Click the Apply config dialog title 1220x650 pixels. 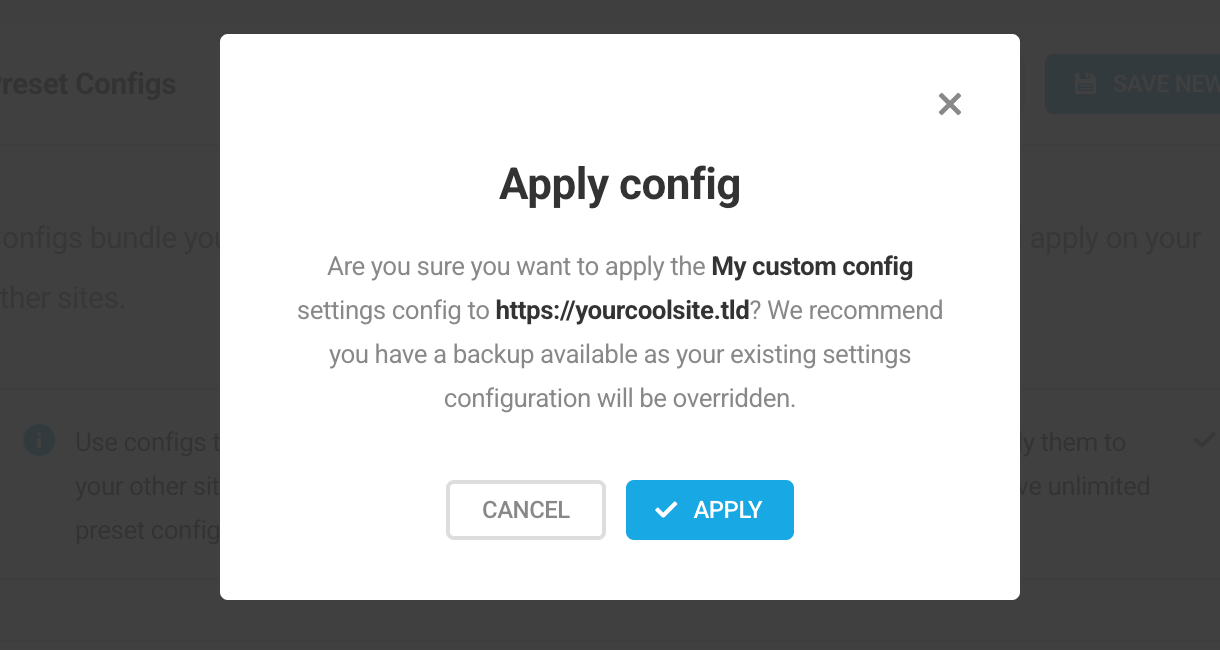click(x=620, y=184)
